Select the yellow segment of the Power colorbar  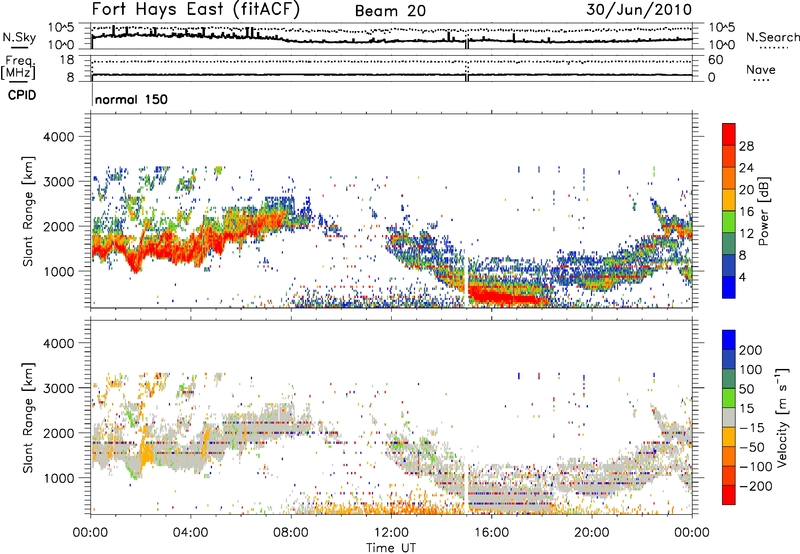tap(729, 202)
